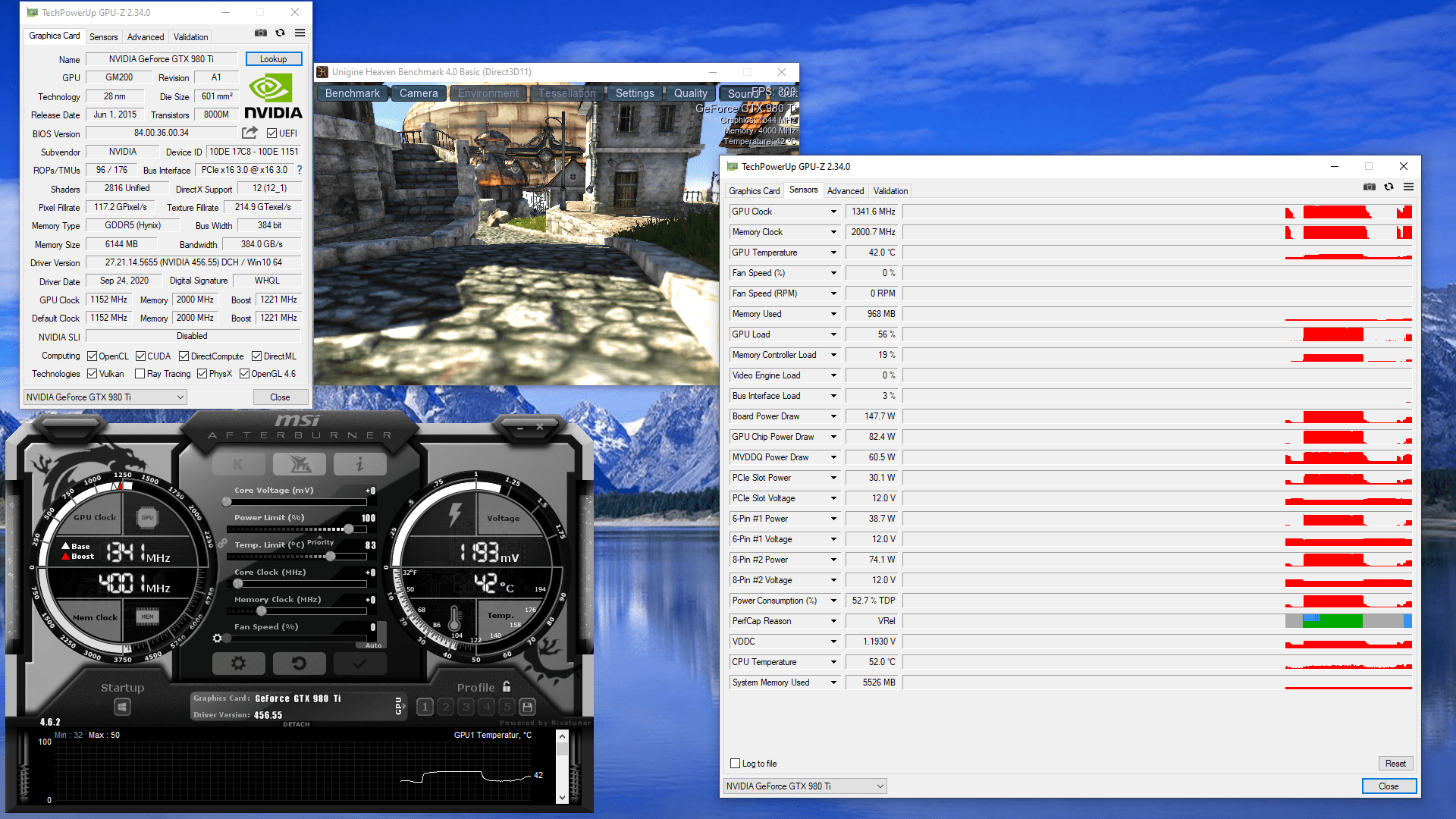Click the Reset button in Sensors window
This screenshot has height=819, width=1456.
pyautogui.click(x=1395, y=764)
